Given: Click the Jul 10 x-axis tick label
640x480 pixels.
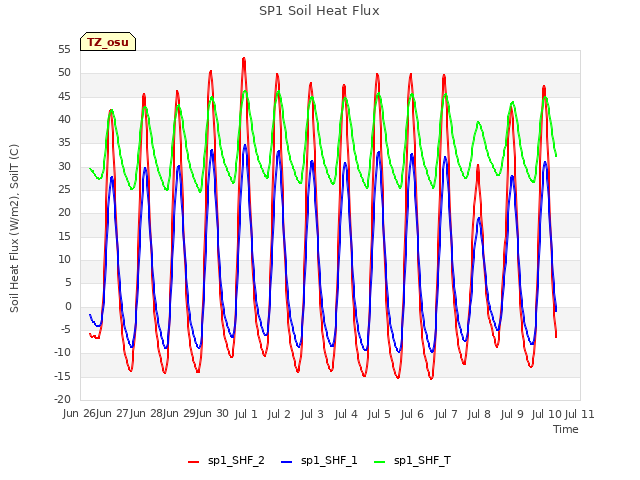Looking at the screenshot, I should [547, 414].
